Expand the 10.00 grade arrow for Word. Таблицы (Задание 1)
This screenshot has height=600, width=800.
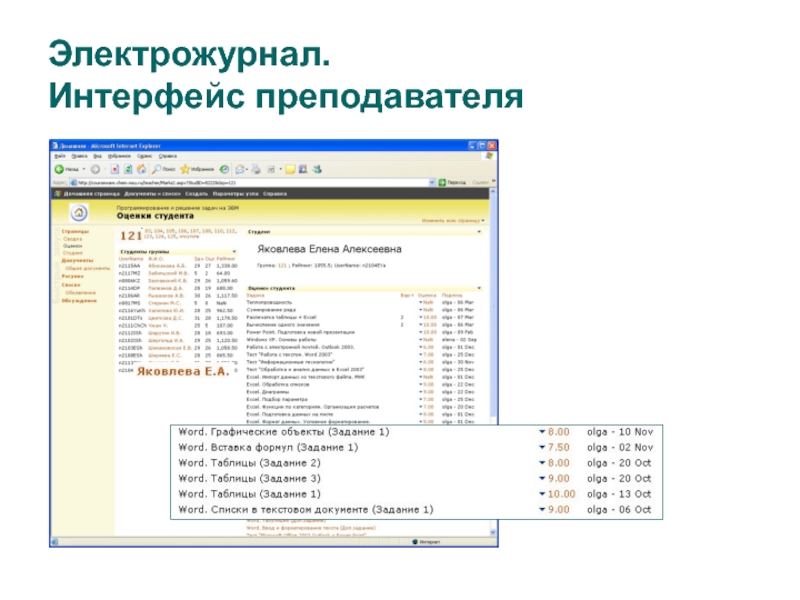543,494
